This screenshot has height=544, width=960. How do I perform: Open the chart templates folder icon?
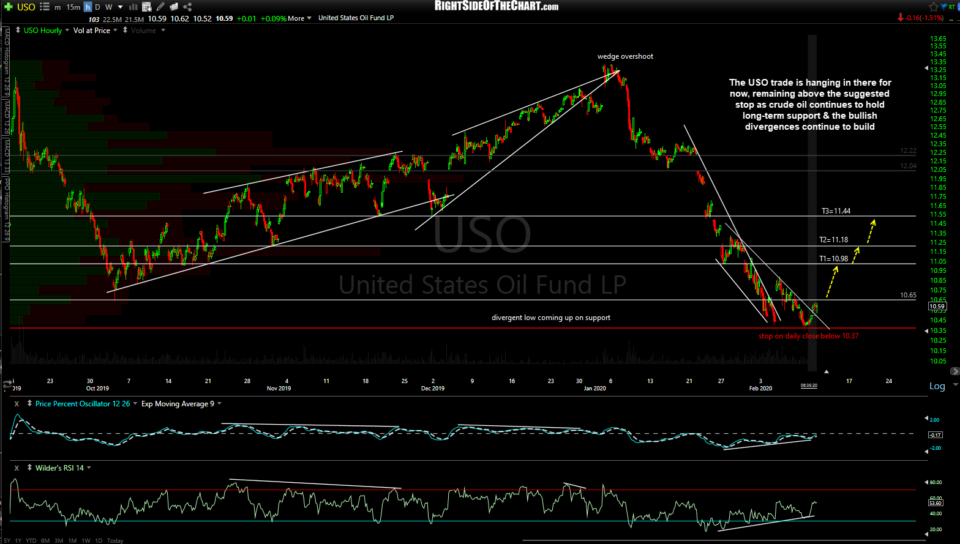tap(174, 7)
